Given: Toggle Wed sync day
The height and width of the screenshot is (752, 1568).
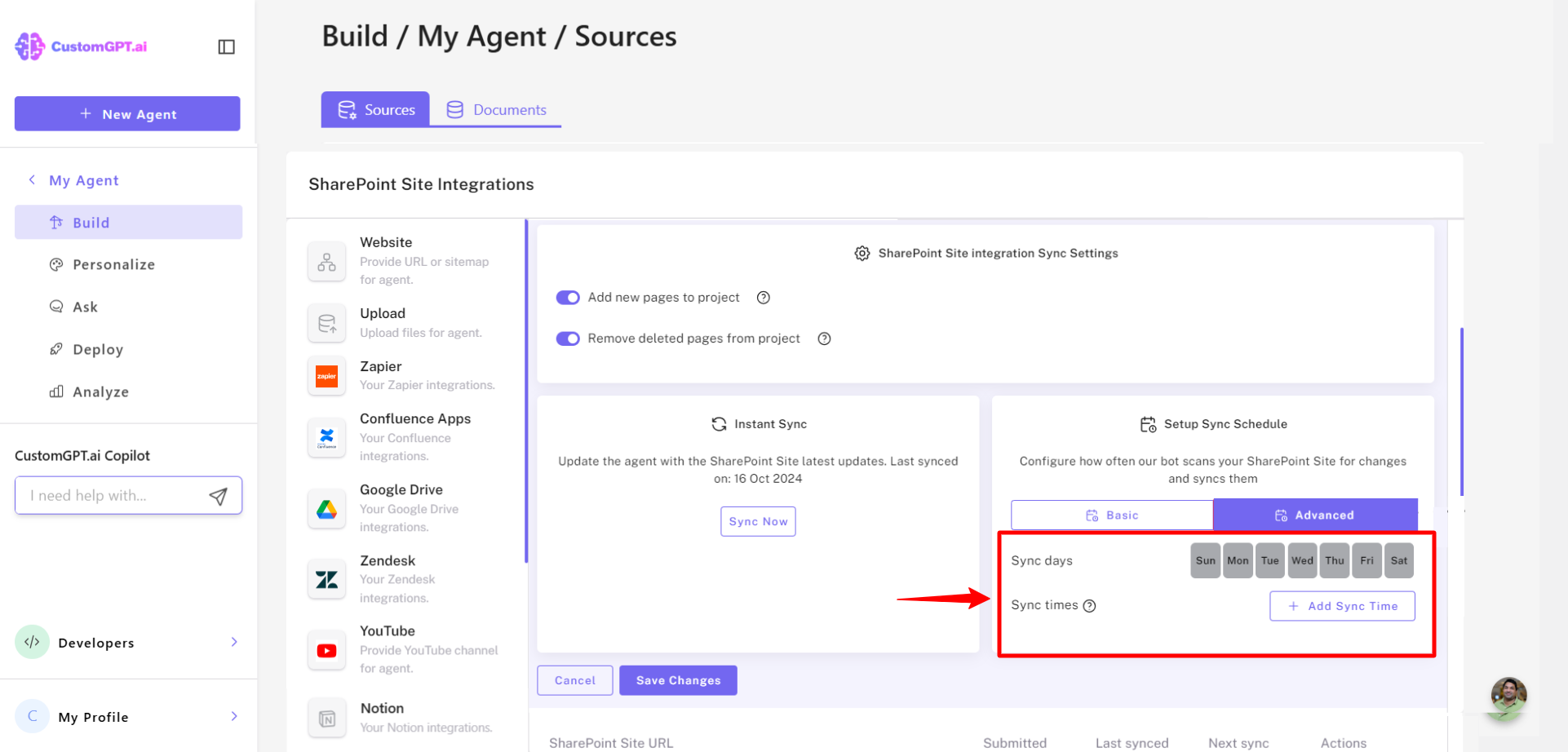Looking at the screenshot, I should 1302,560.
